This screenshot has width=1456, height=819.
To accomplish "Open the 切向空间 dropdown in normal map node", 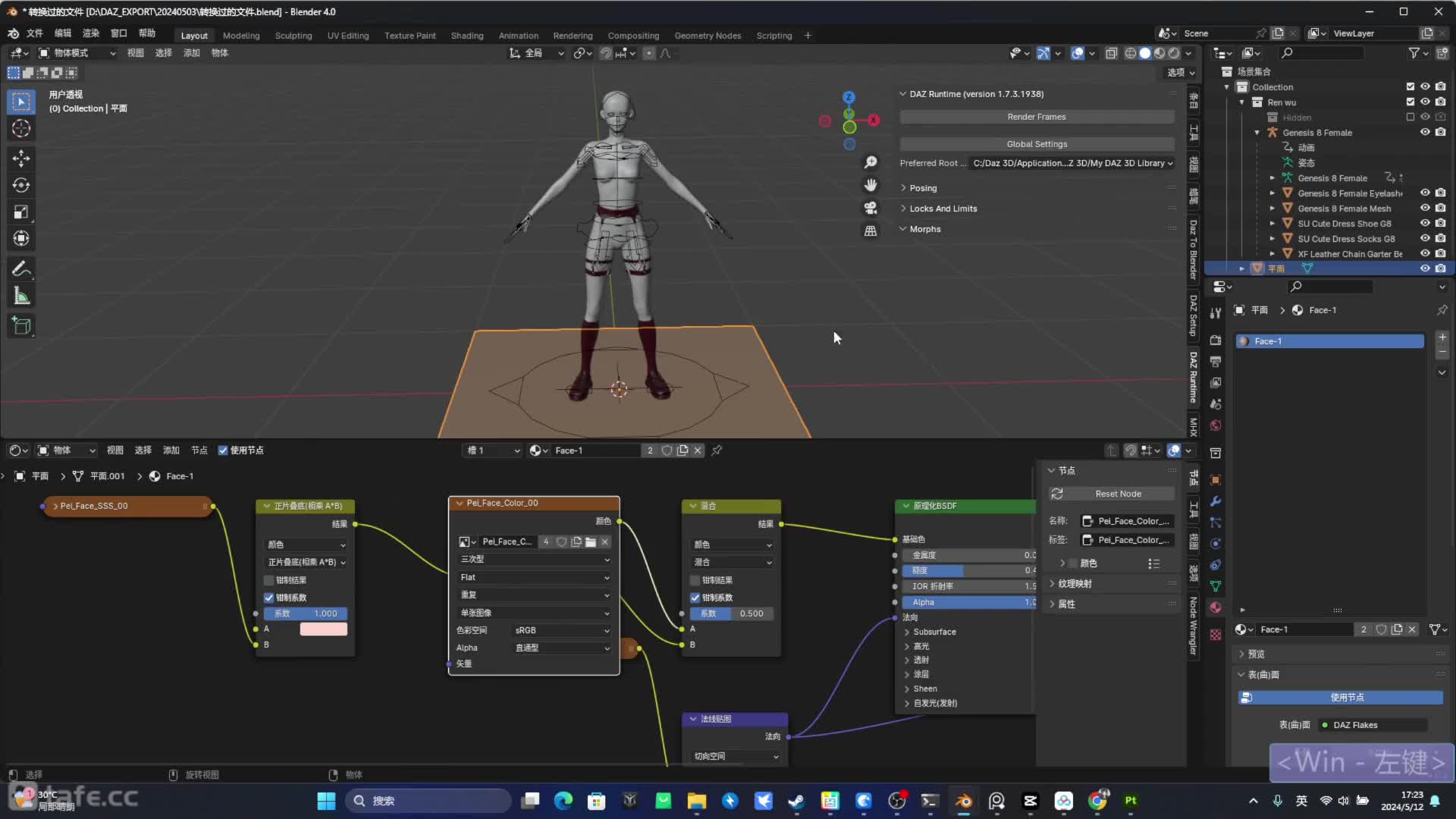I will 735,756.
